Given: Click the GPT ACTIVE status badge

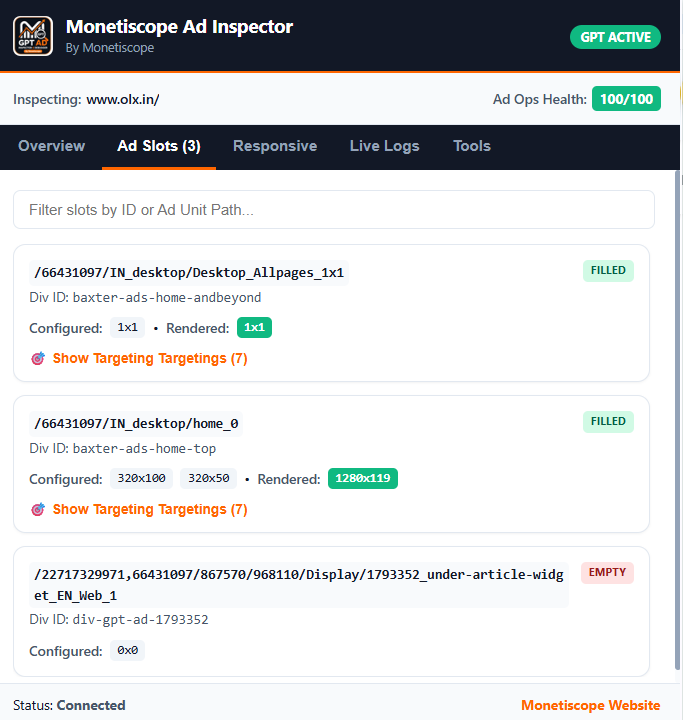Looking at the screenshot, I should (615, 37).
